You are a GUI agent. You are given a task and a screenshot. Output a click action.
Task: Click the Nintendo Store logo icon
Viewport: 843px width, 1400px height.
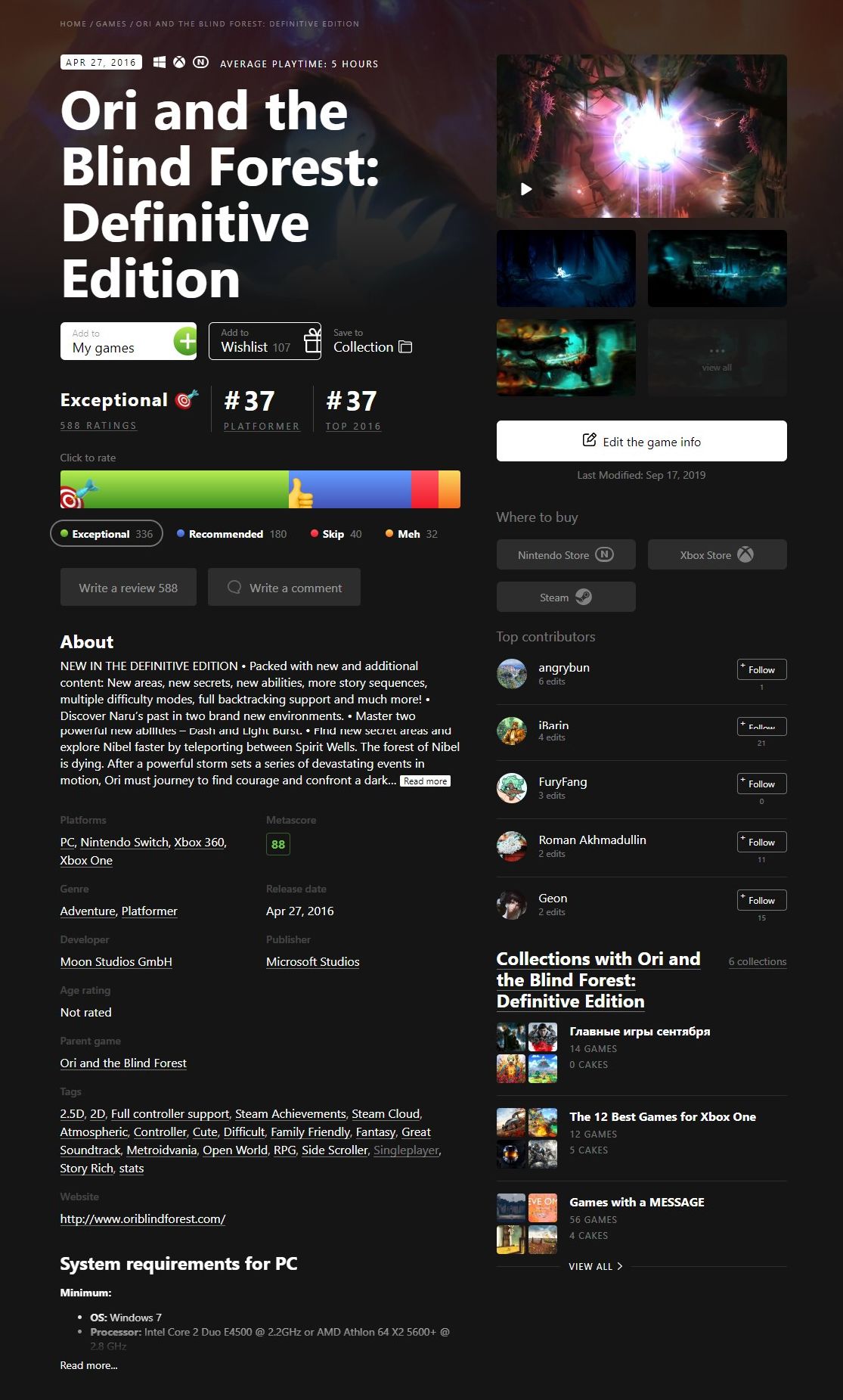click(604, 554)
